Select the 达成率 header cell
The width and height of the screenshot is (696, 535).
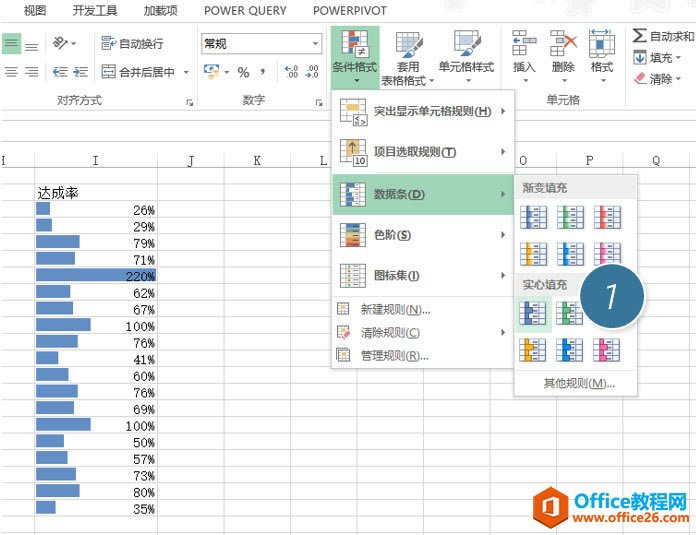(96, 193)
